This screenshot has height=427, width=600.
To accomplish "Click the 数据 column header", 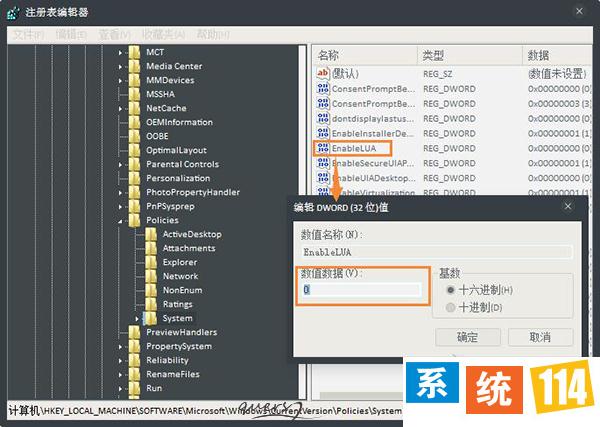I will pyautogui.click(x=557, y=55).
